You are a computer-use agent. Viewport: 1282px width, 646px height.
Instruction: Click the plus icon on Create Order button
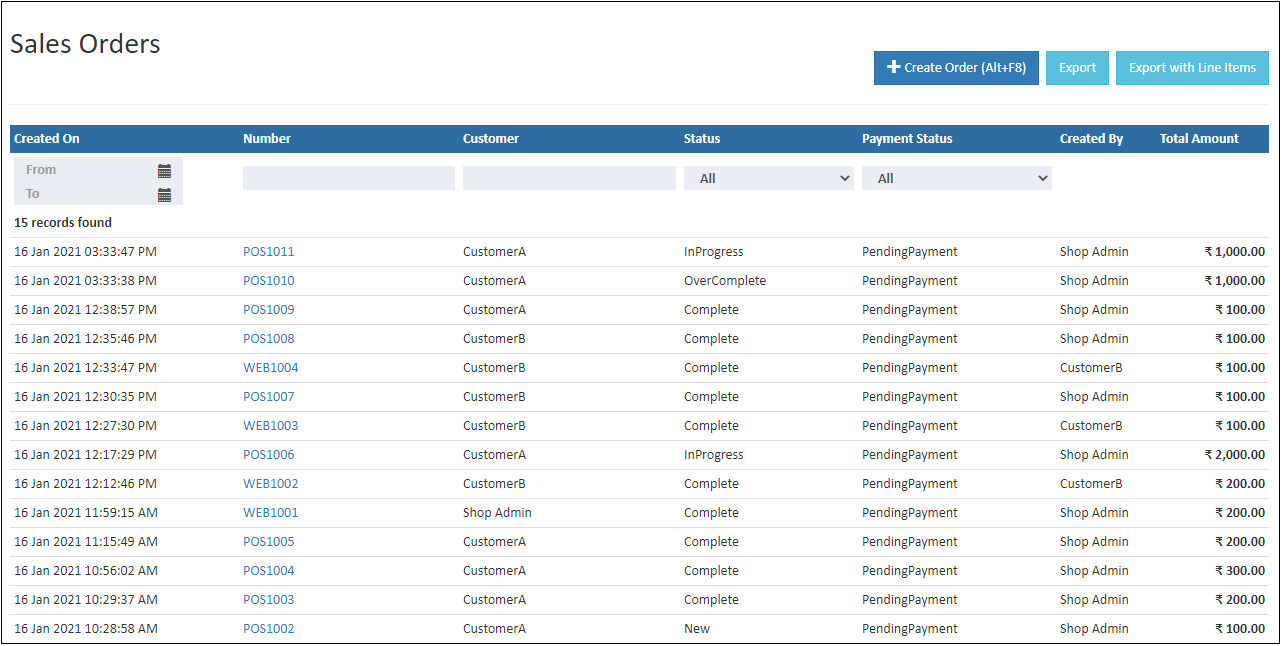(x=894, y=67)
